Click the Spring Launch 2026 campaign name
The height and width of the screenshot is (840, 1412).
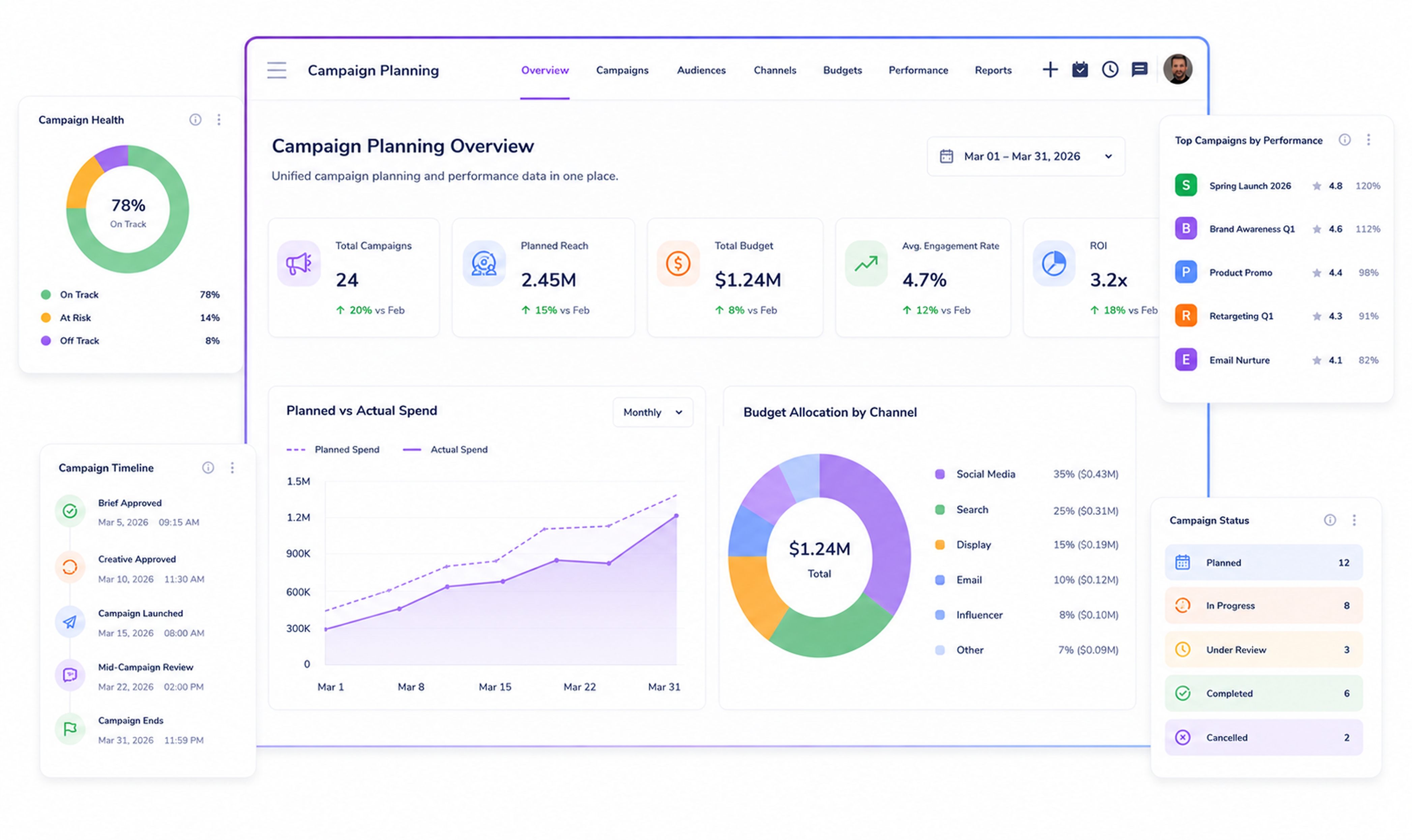[1250, 186]
